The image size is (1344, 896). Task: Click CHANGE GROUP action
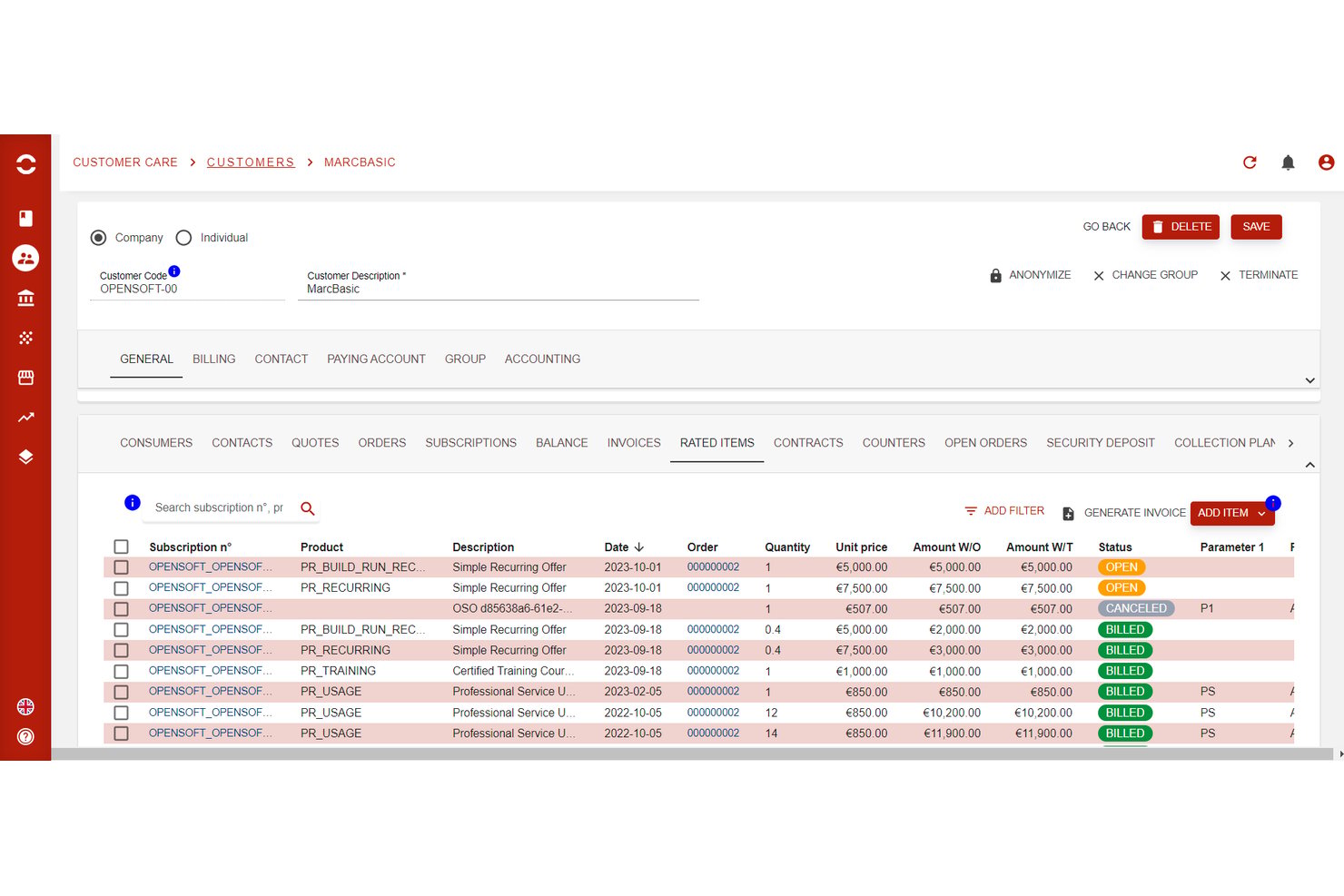pos(1145,275)
